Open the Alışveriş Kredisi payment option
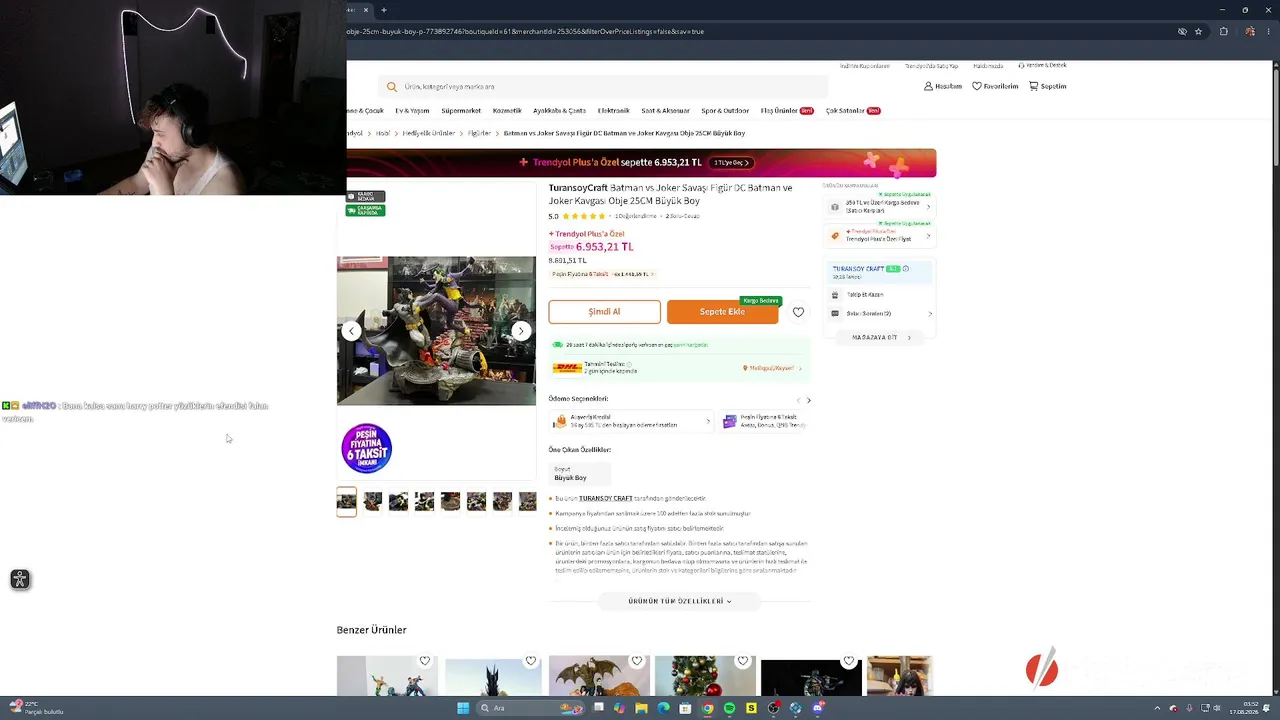The width and height of the screenshot is (1280, 720). [631, 421]
